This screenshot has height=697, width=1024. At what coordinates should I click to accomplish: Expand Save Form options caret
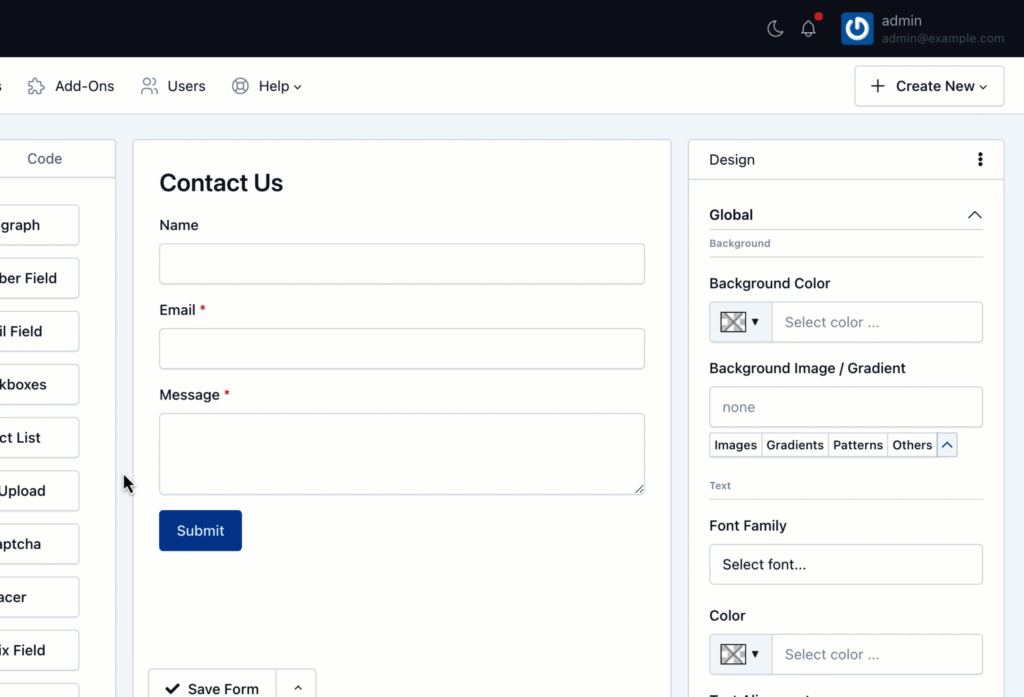[297, 687]
